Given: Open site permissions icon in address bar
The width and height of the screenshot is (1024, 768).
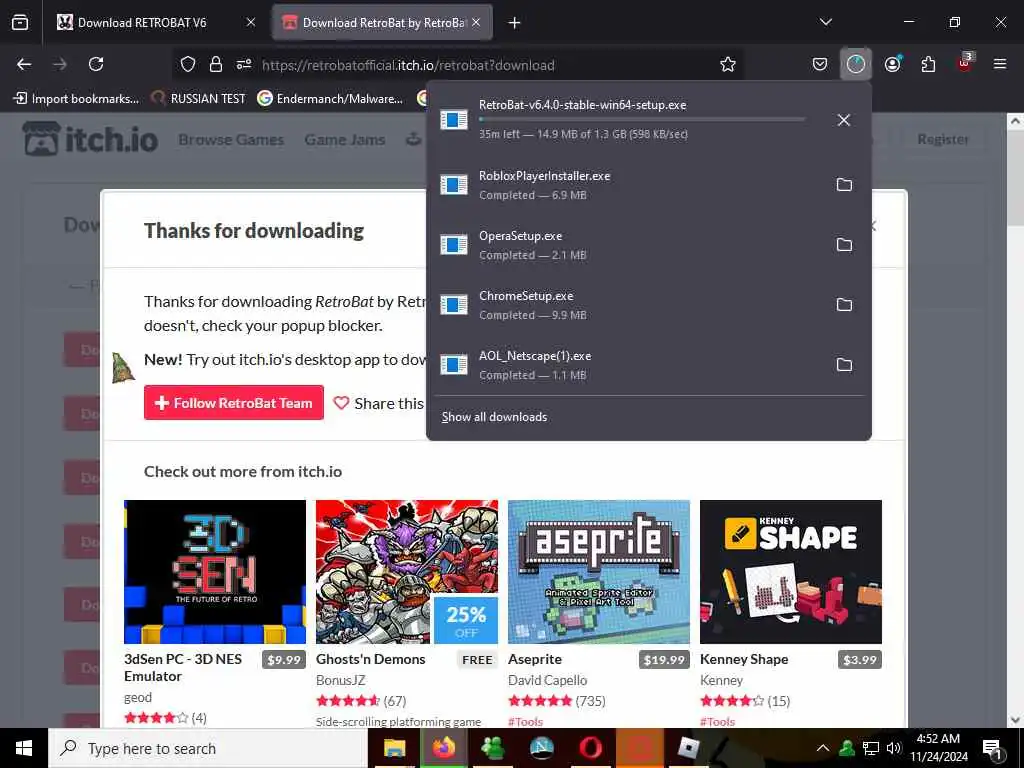Looking at the screenshot, I should [x=244, y=64].
